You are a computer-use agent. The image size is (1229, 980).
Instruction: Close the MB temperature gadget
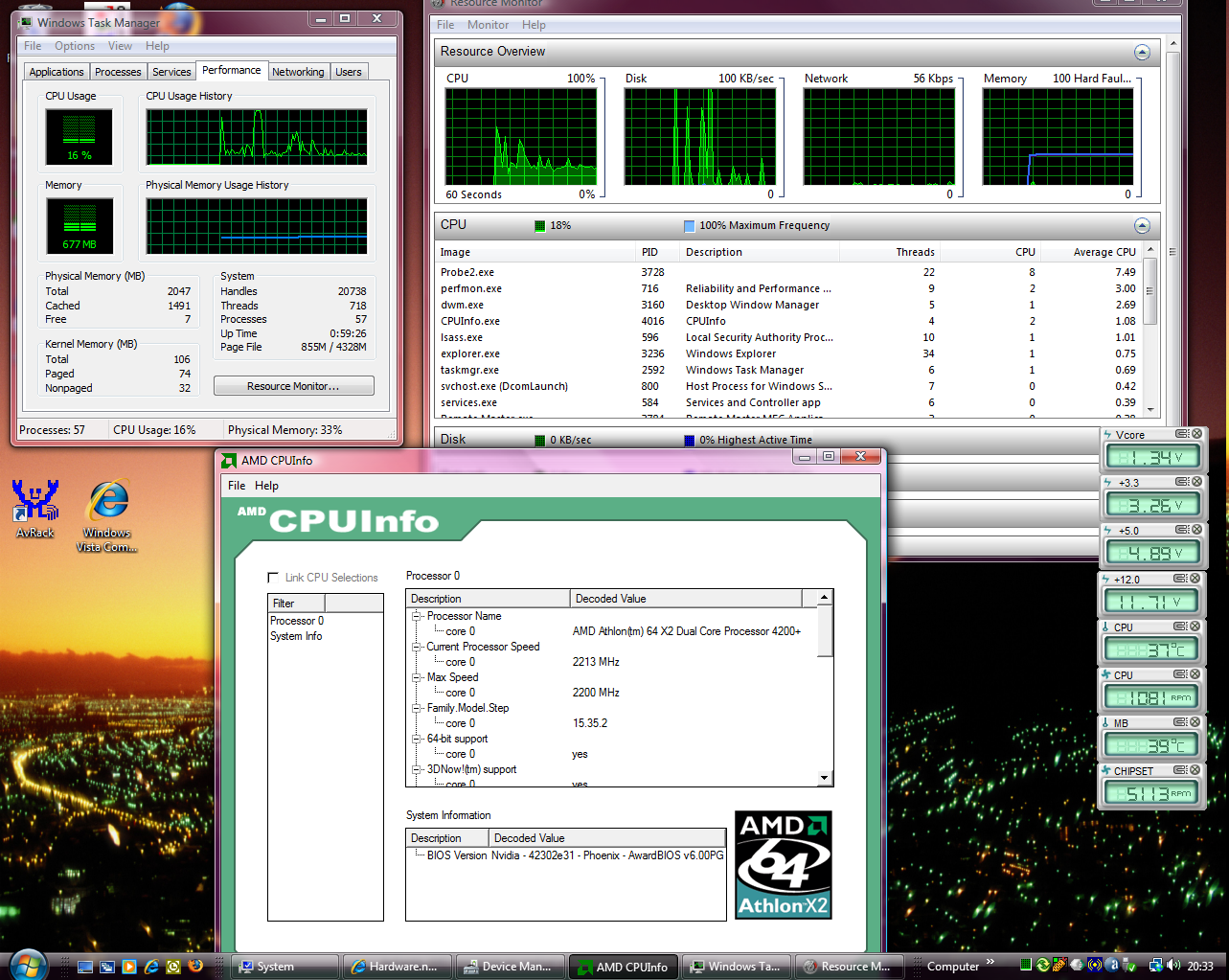(x=1194, y=722)
